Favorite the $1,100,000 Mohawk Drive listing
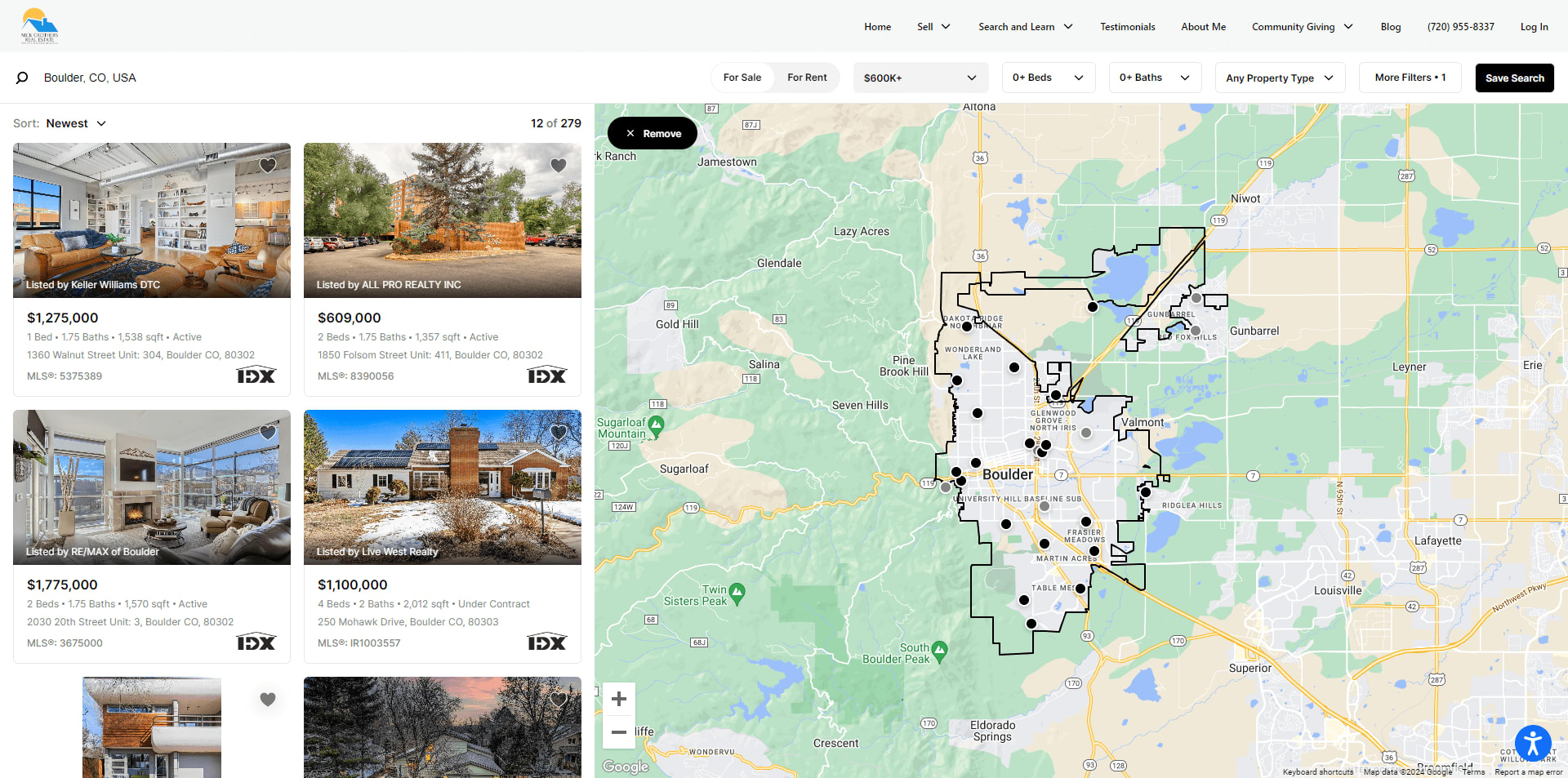The width and height of the screenshot is (1568, 778). pyautogui.click(x=559, y=433)
